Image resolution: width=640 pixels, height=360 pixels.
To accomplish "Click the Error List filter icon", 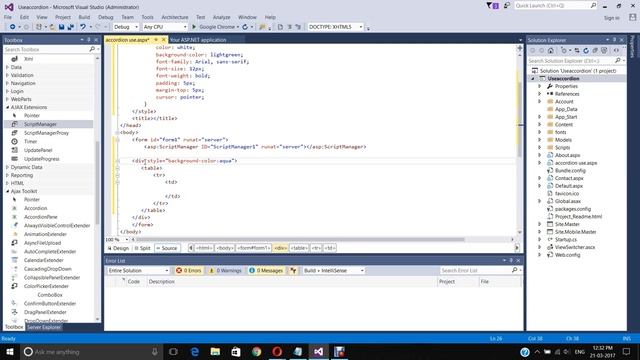I will (x=293, y=271).
